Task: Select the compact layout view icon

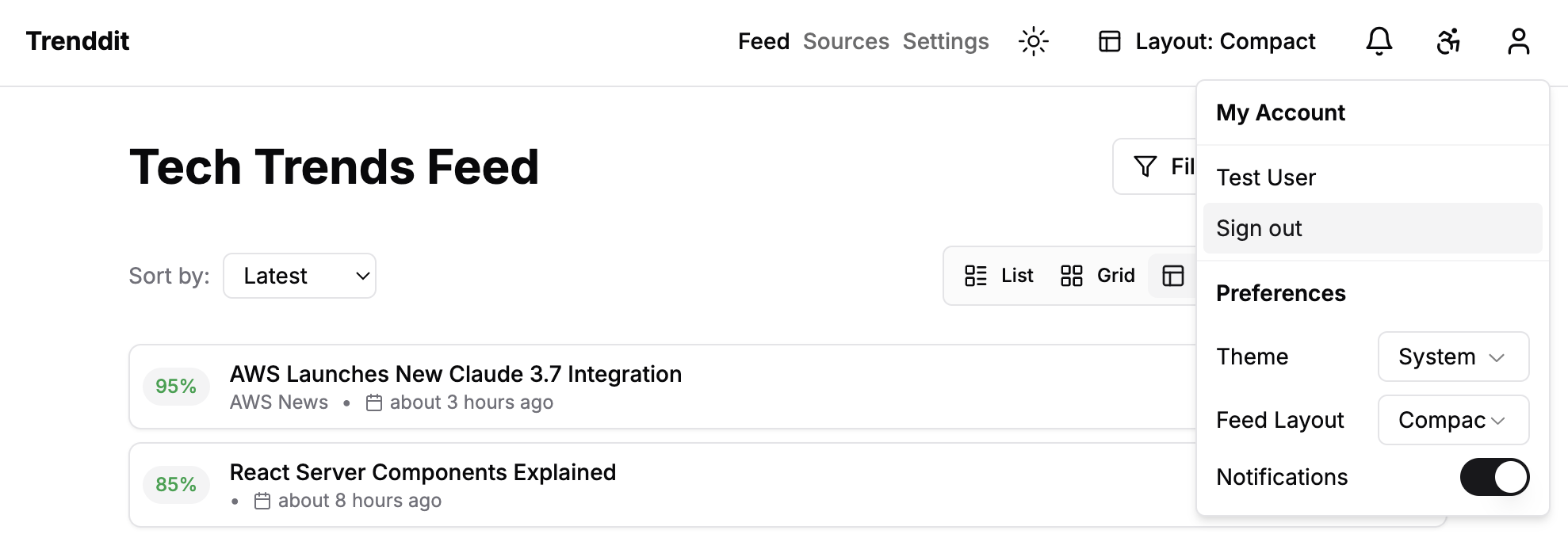Action: [x=1173, y=276]
